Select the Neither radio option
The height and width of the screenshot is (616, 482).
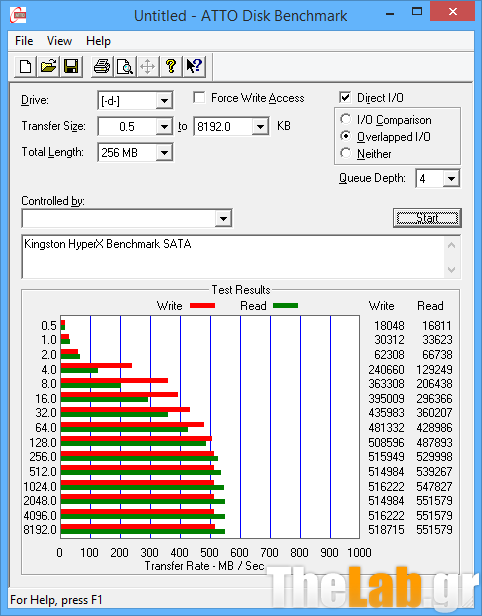345,153
